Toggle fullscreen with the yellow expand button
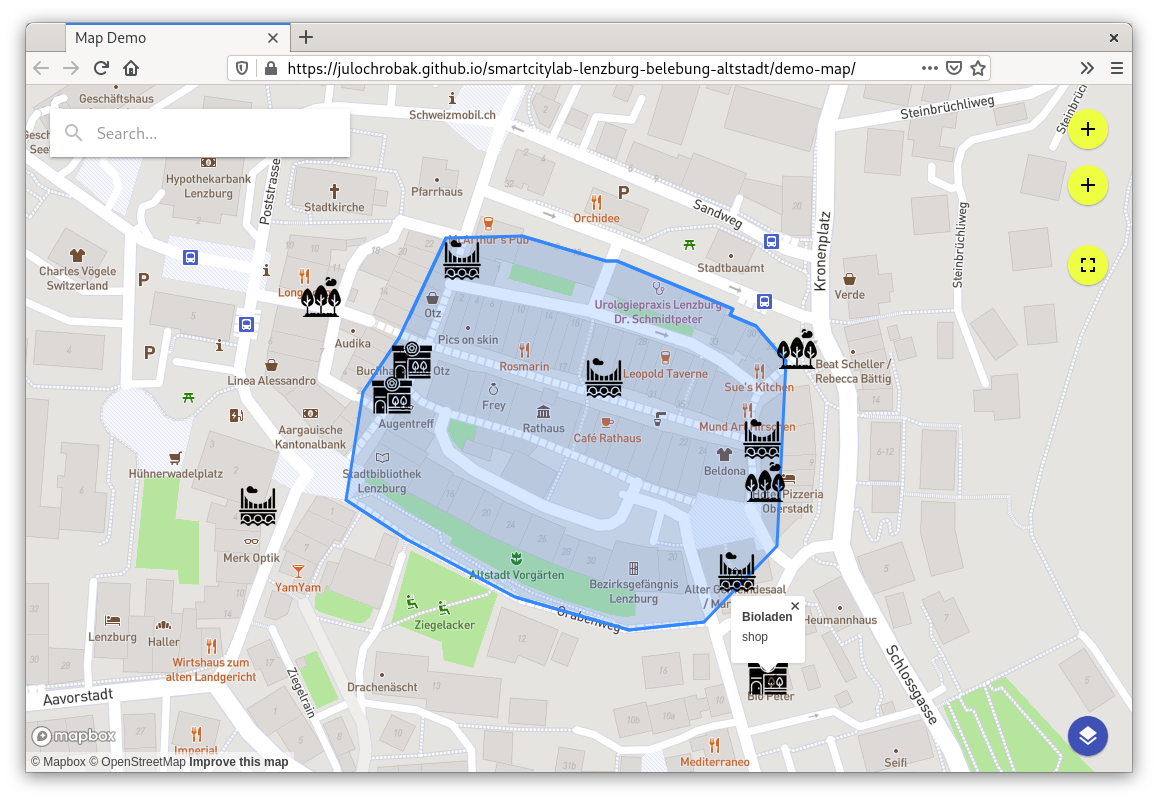The height and width of the screenshot is (801, 1158). click(1088, 265)
